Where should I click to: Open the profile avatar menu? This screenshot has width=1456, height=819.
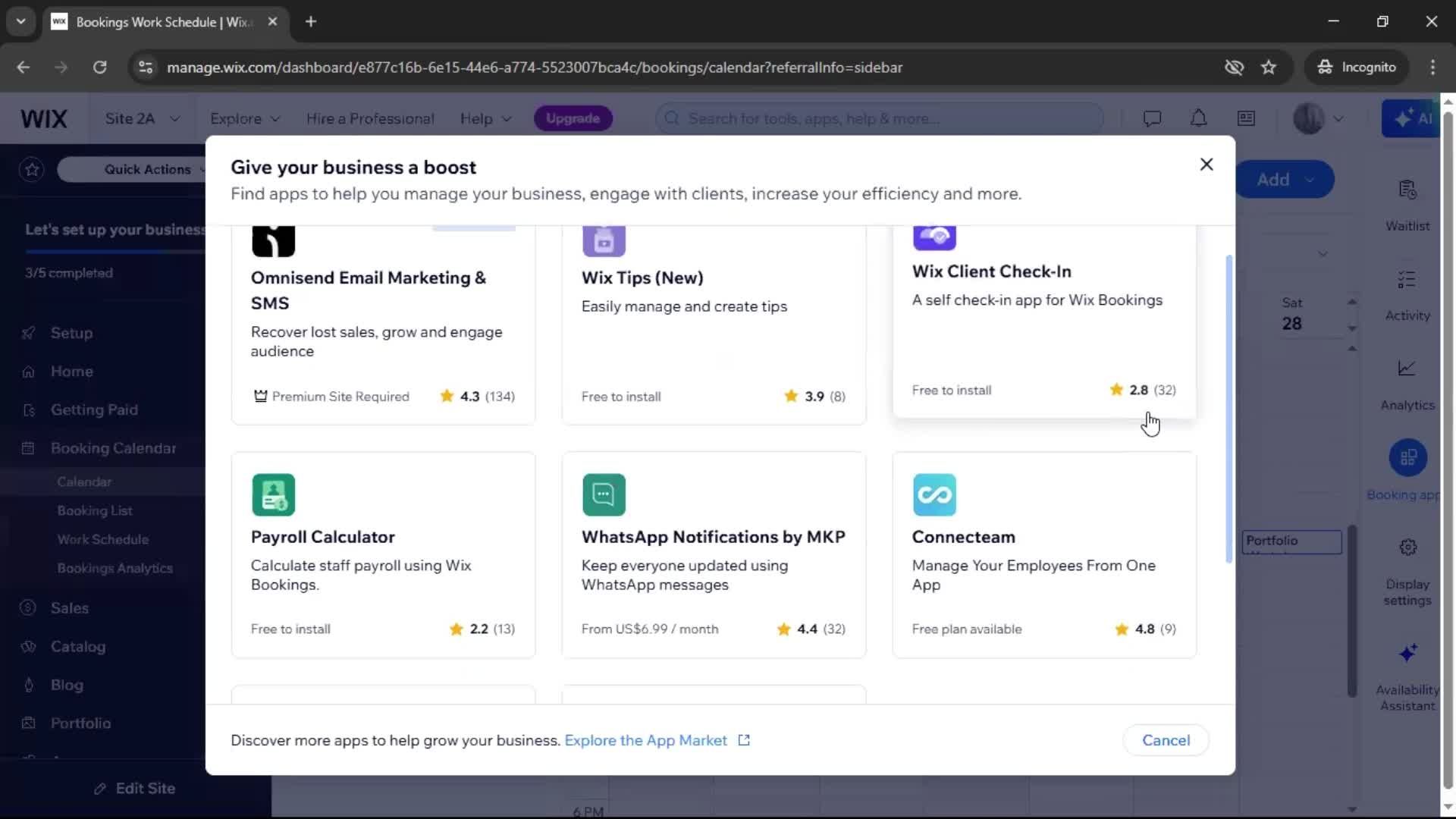[1318, 118]
